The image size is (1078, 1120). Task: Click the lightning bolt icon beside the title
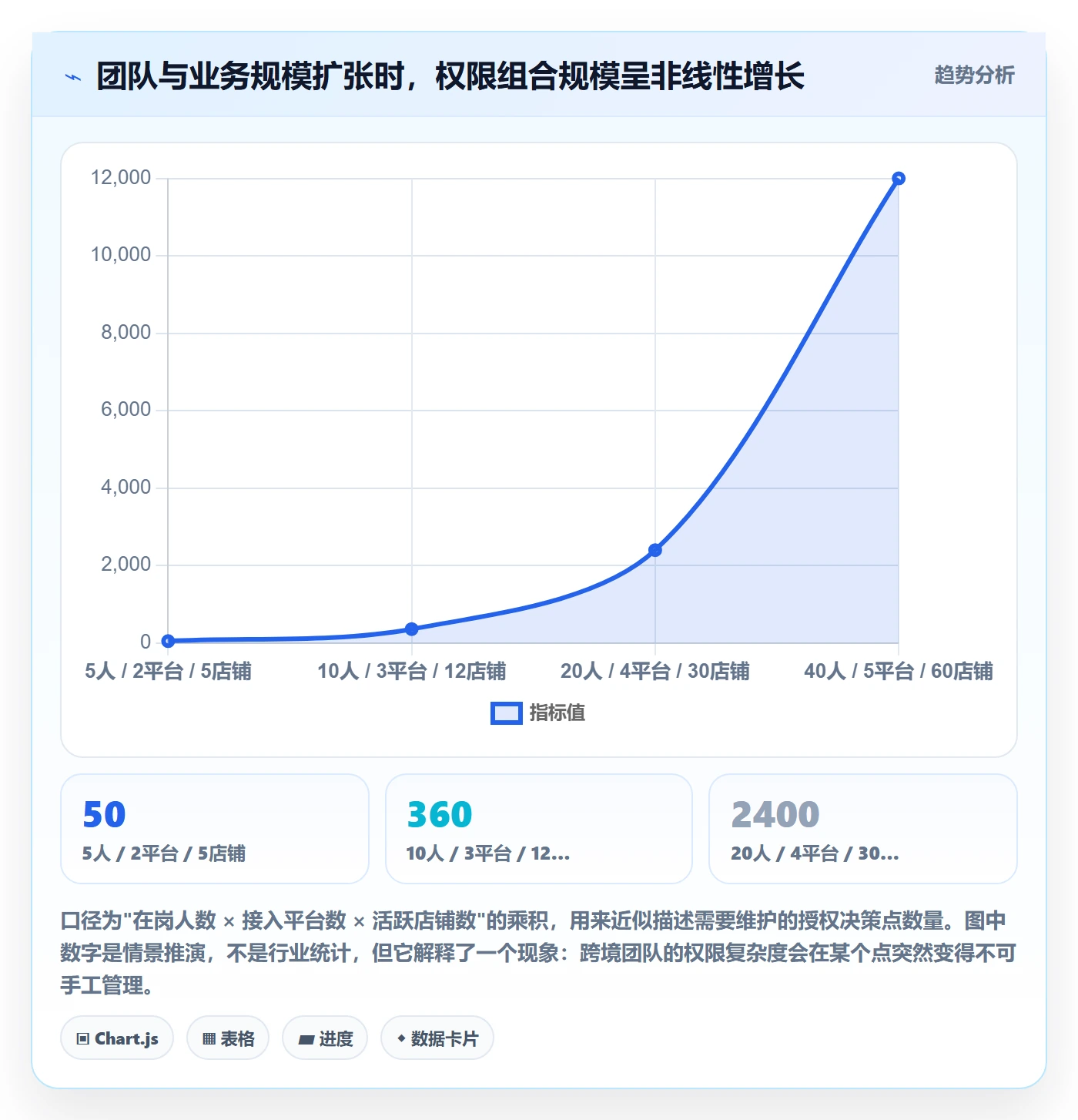coord(73,76)
